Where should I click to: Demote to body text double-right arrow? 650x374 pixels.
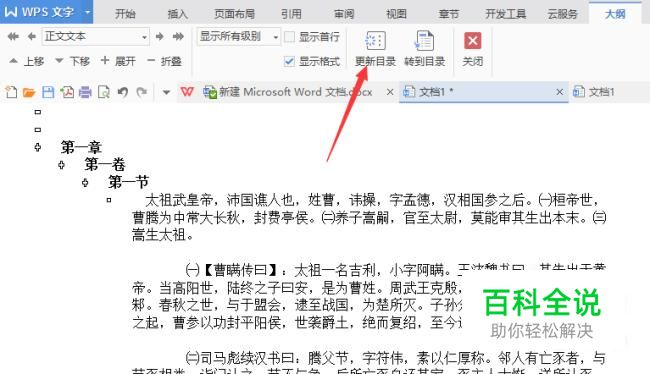click(x=178, y=36)
